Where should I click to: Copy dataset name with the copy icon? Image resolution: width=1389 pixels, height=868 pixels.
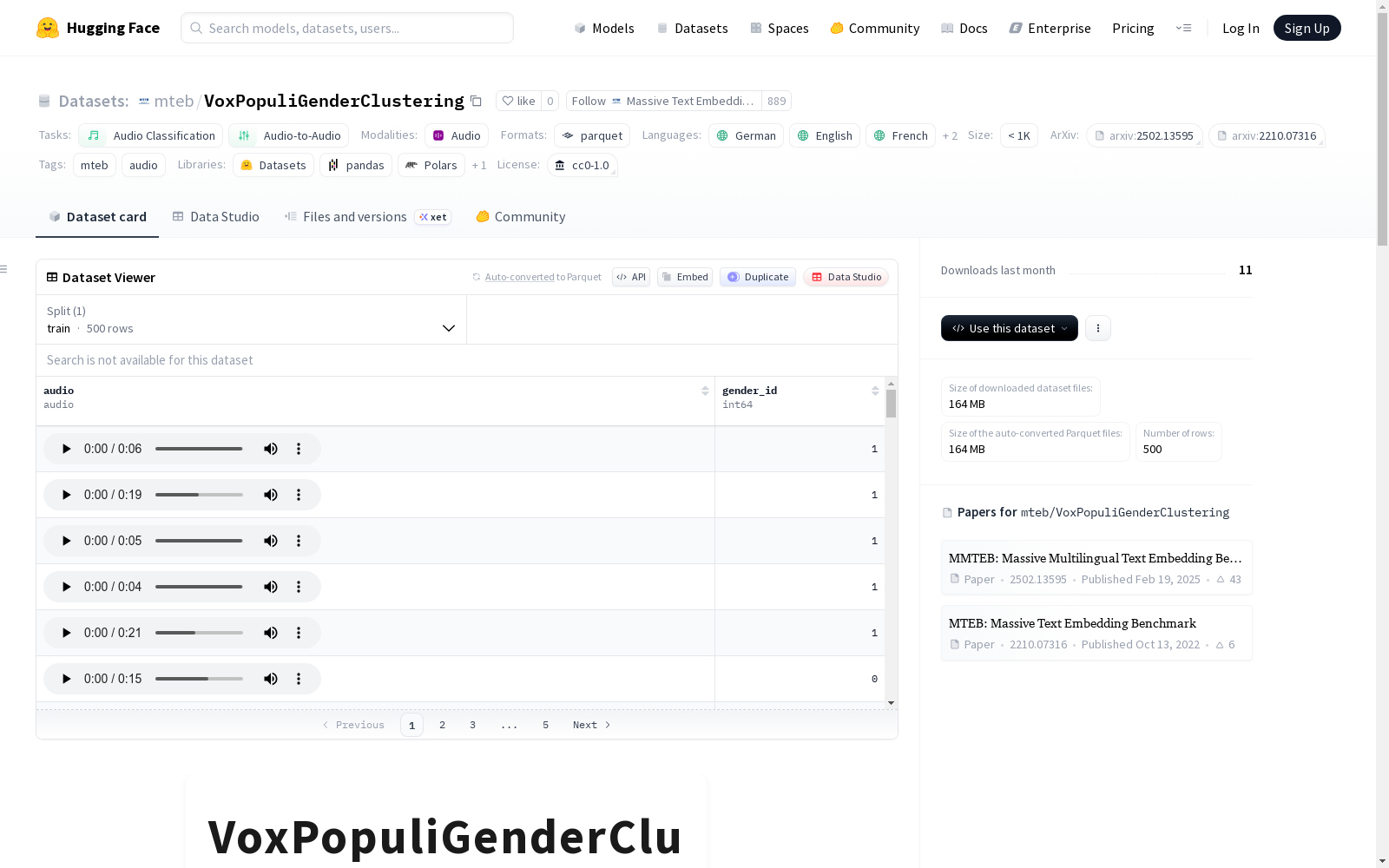[476, 101]
